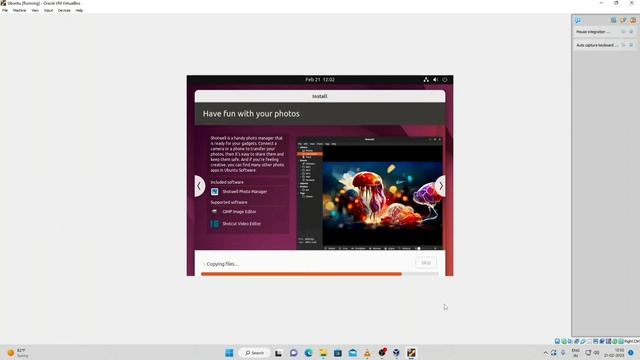
Task: Click the installation progress bar
Action: tap(320, 274)
